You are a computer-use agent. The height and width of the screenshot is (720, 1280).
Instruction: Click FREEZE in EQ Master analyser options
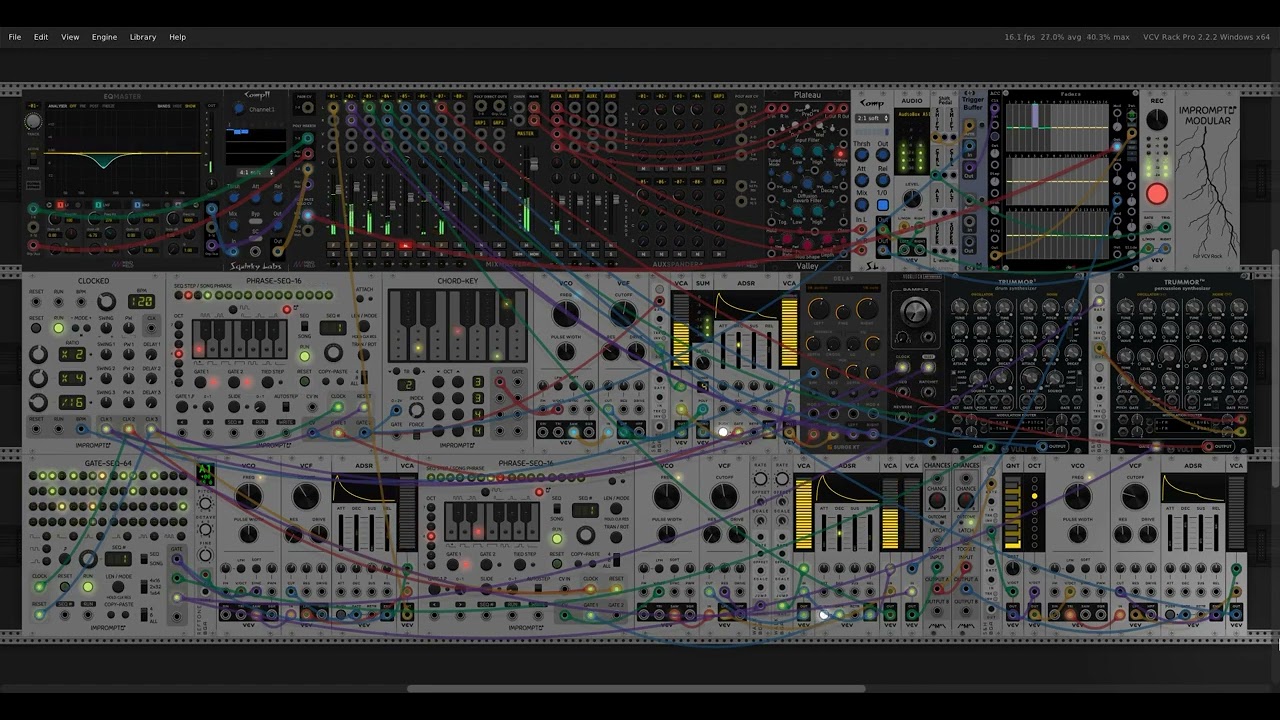[x=109, y=106]
